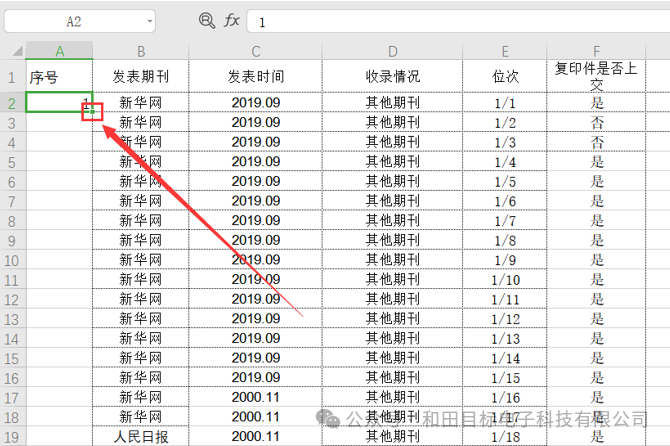Image resolution: width=670 pixels, height=446 pixels.
Task: Click the 收录情况 header cell
Action: click(x=392, y=77)
